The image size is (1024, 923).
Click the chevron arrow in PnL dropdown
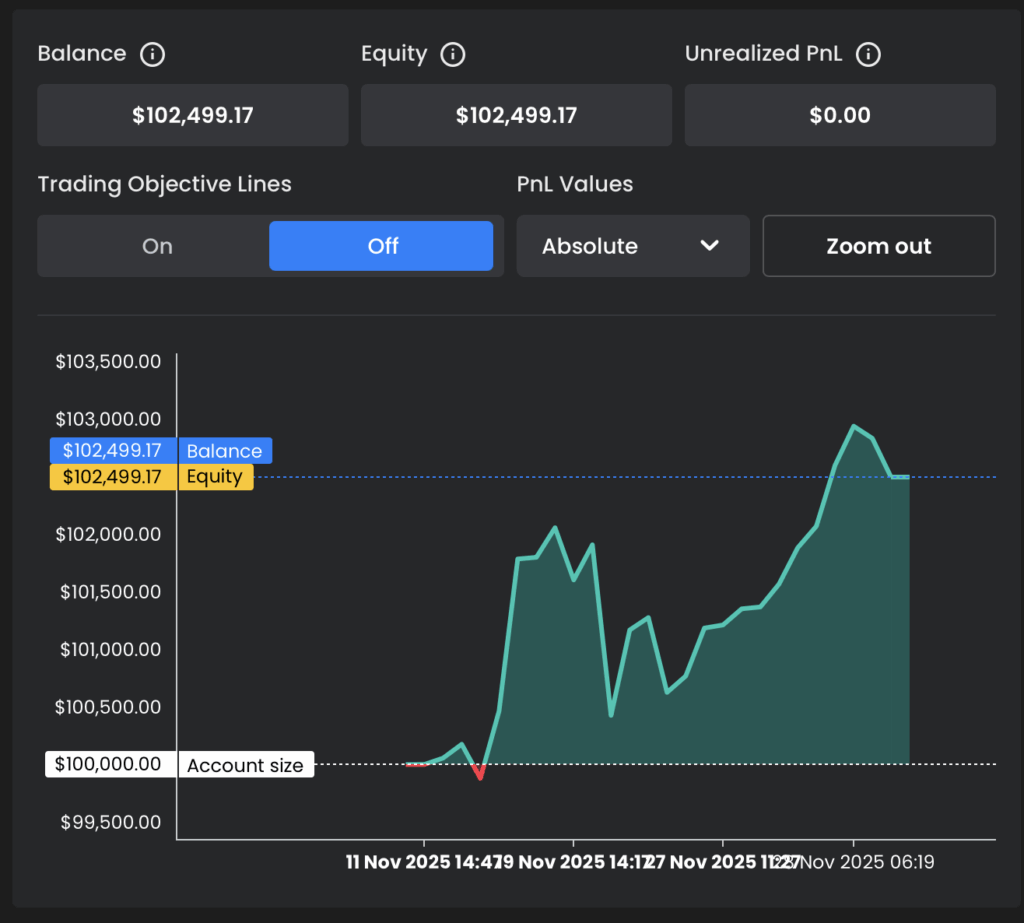click(x=710, y=246)
